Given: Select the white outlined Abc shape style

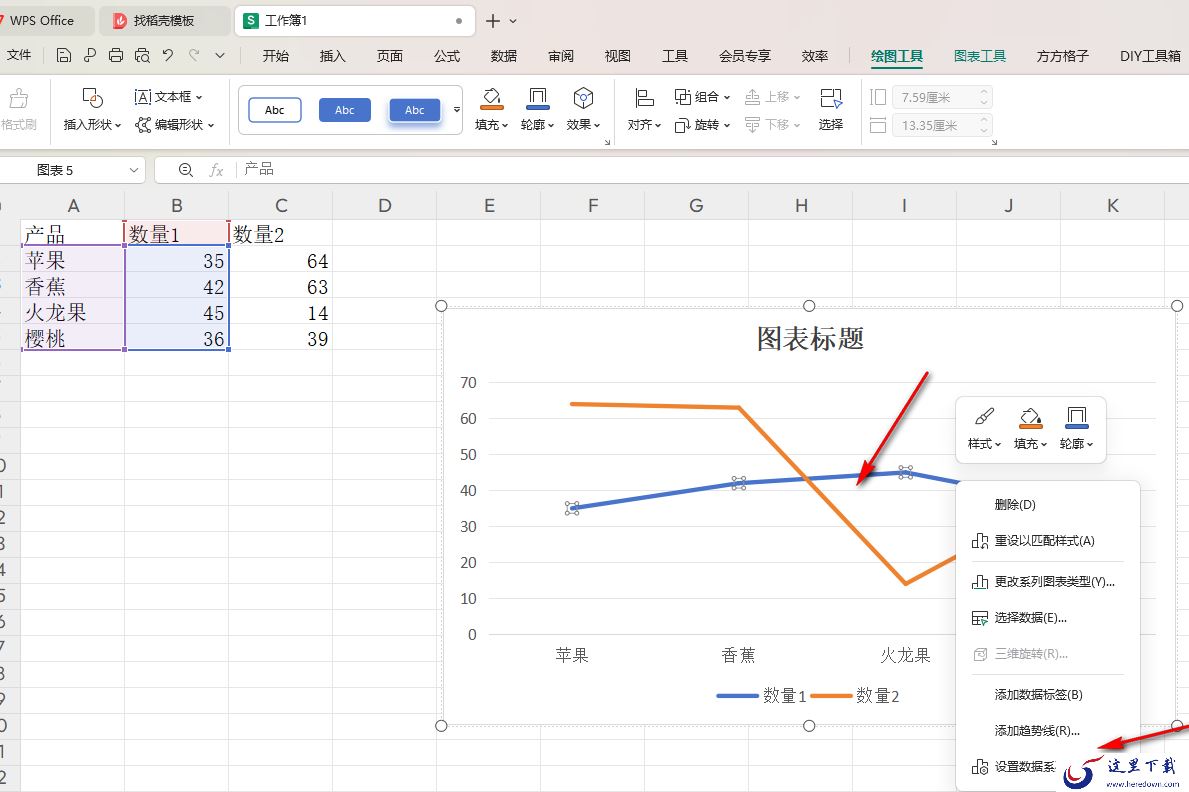Looking at the screenshot, I should pyautogui.click(x=275, y=110).
